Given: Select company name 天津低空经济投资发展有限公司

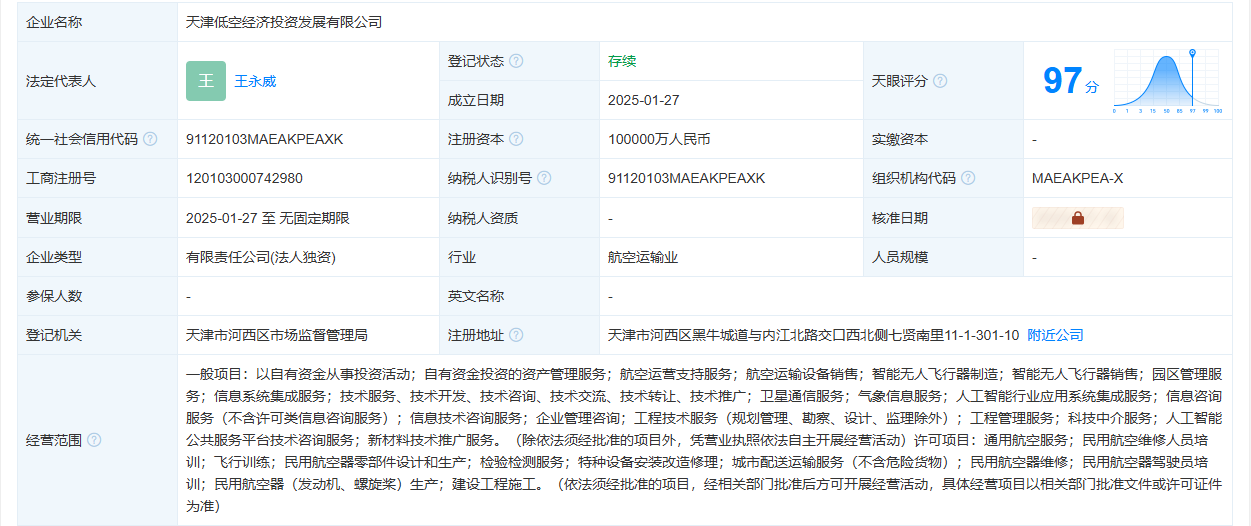Looking at the screenshot, I should [x=284, y=22].
